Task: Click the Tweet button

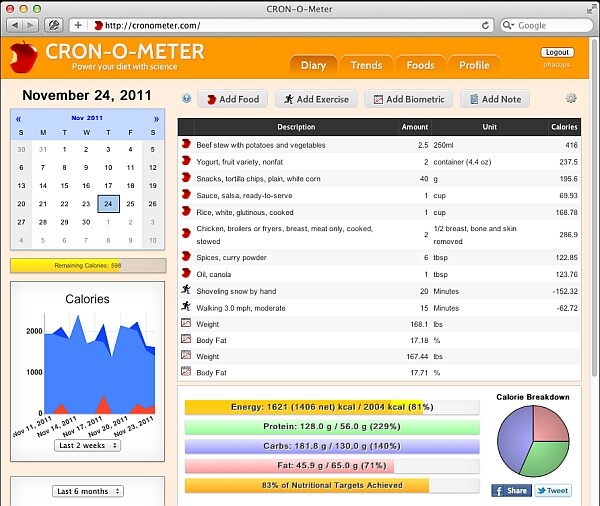Action: [553, 490]
